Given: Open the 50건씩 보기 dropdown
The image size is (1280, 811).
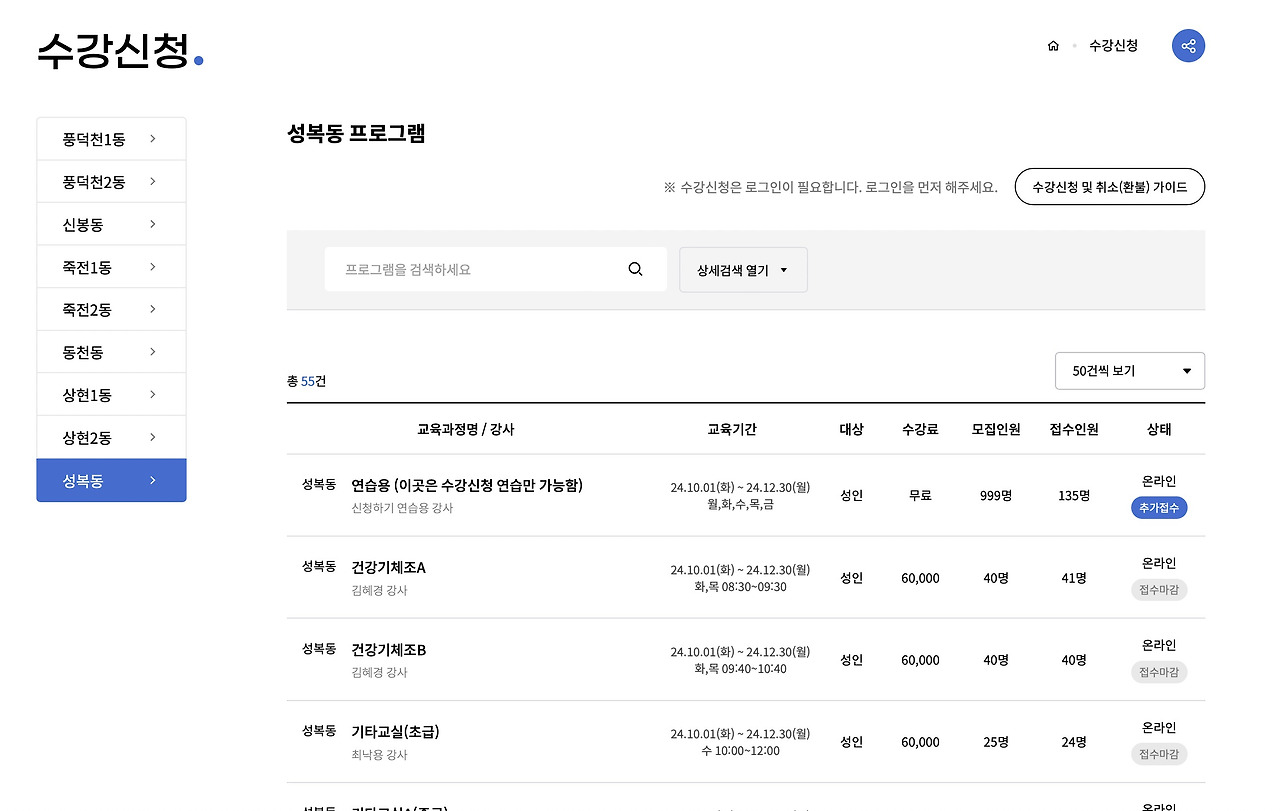Looking at the screenshot, I should point(1129,370).
